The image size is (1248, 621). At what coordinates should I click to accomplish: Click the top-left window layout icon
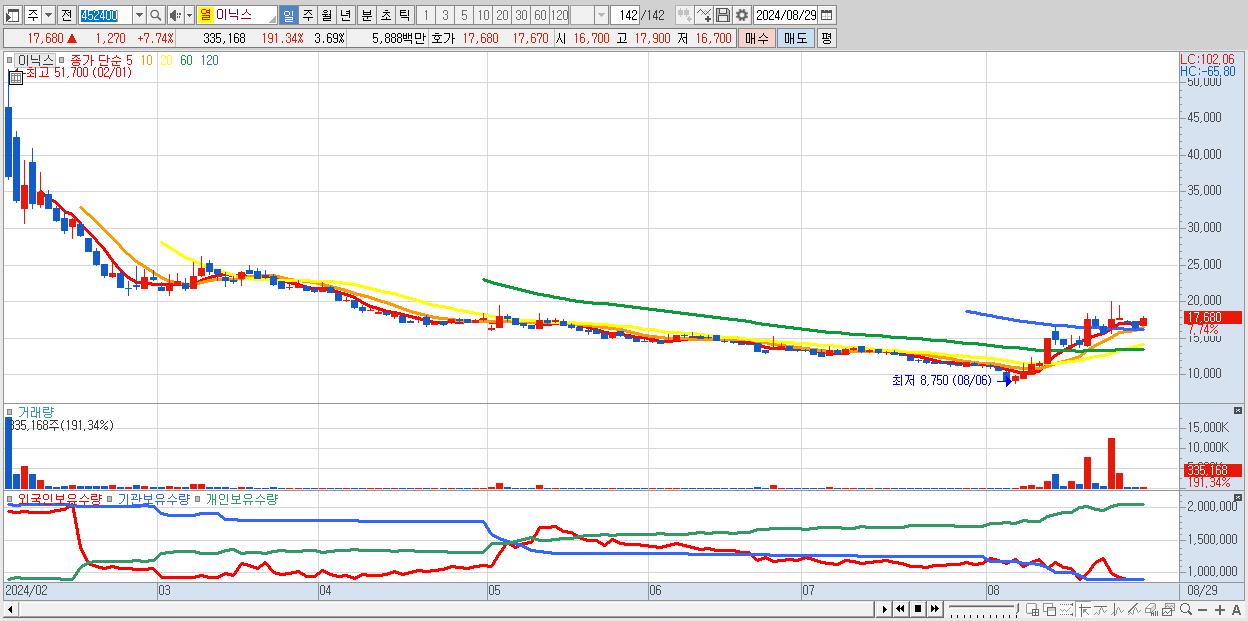coord(12,15)
